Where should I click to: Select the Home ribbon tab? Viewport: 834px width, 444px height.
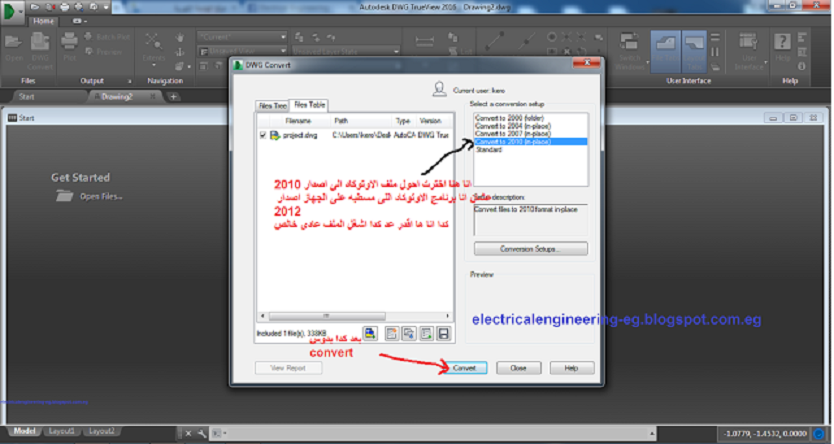[x=43, y=21]
